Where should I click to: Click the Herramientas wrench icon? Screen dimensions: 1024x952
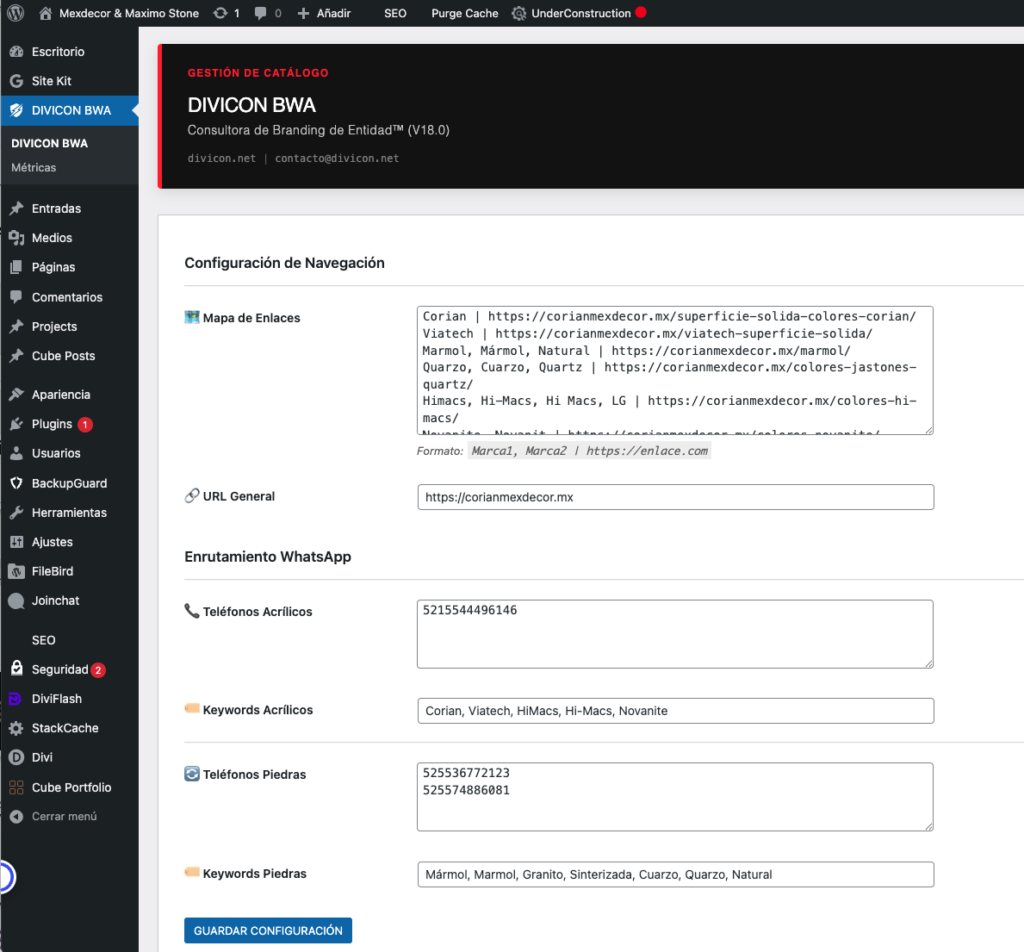[16, 513]
